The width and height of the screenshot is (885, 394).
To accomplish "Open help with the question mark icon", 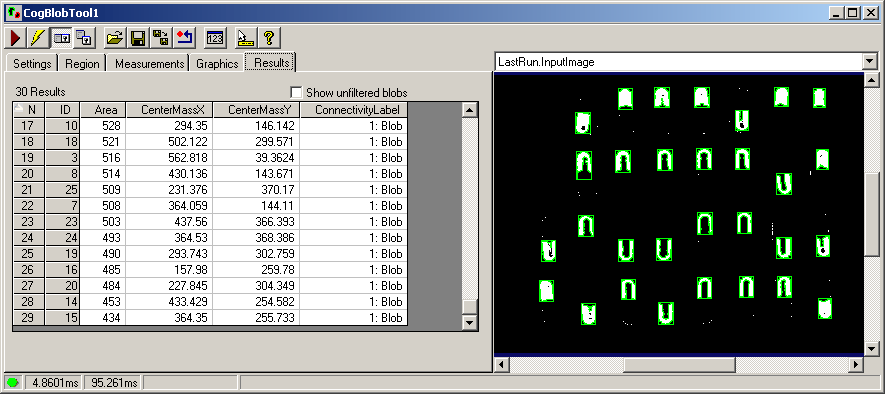I will [x=269, y=38].
